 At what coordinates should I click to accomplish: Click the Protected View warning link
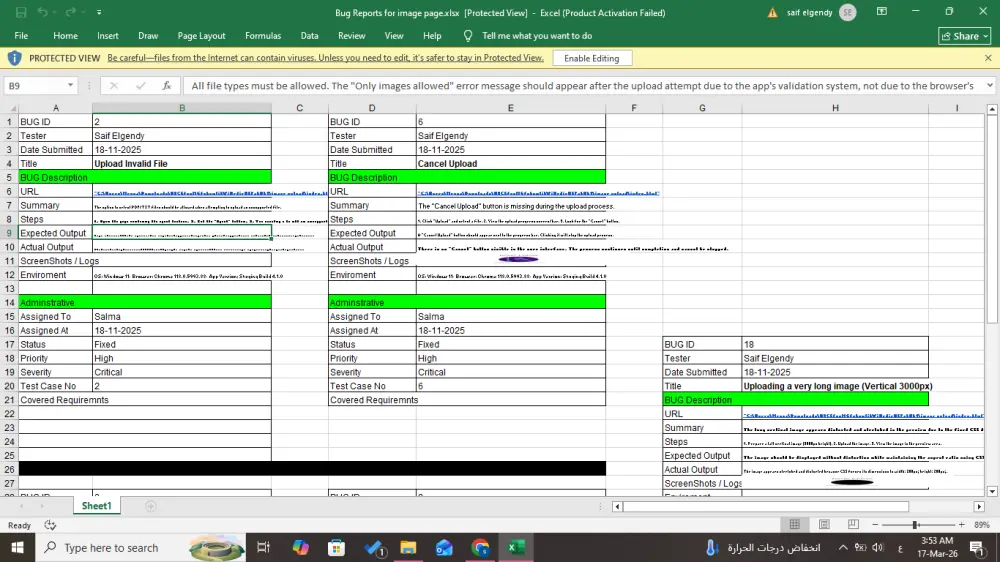[325, 58]
